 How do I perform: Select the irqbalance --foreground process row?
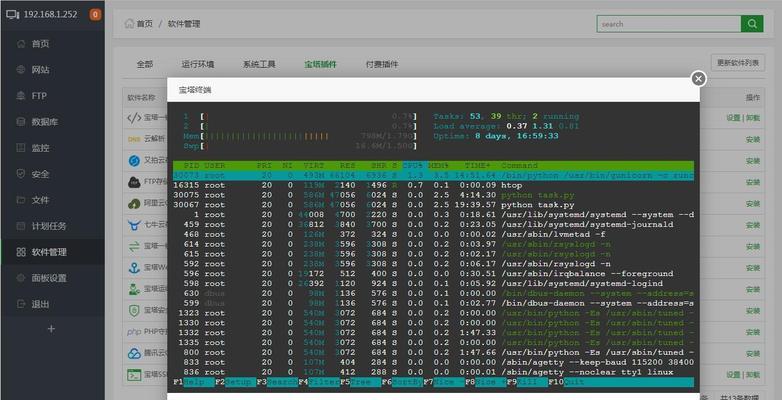[x=433, y=274]
